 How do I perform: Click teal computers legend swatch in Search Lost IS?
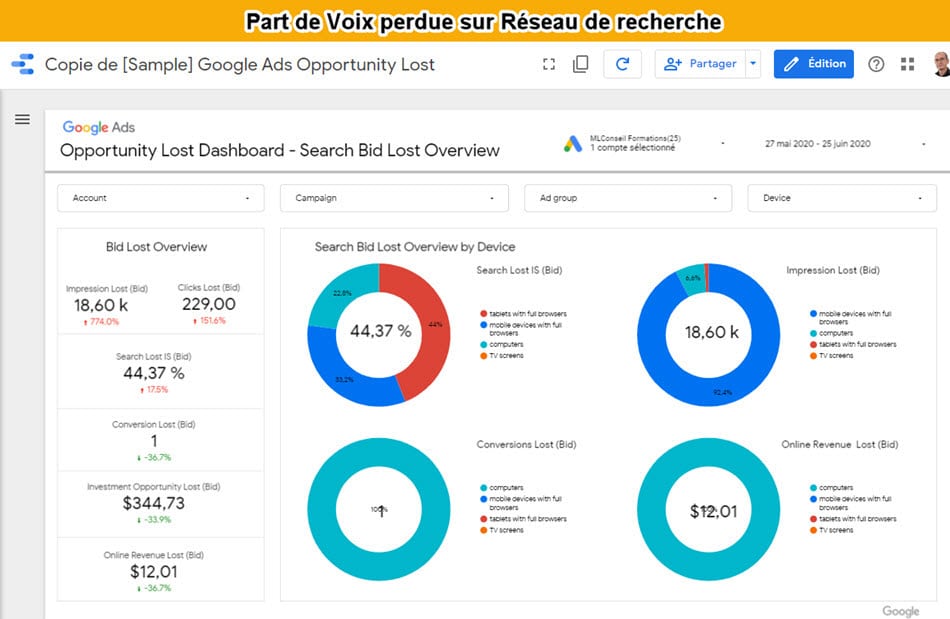point(483,344)
